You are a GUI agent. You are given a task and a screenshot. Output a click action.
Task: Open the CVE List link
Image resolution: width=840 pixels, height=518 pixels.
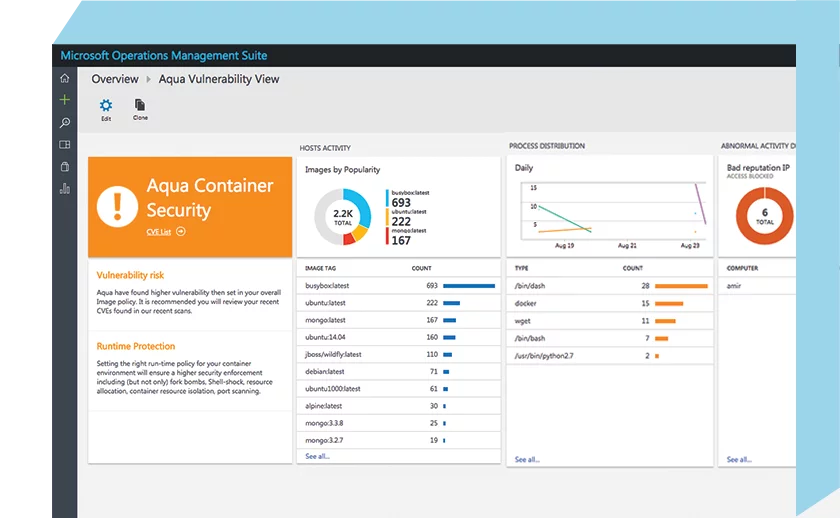(159, 232)
